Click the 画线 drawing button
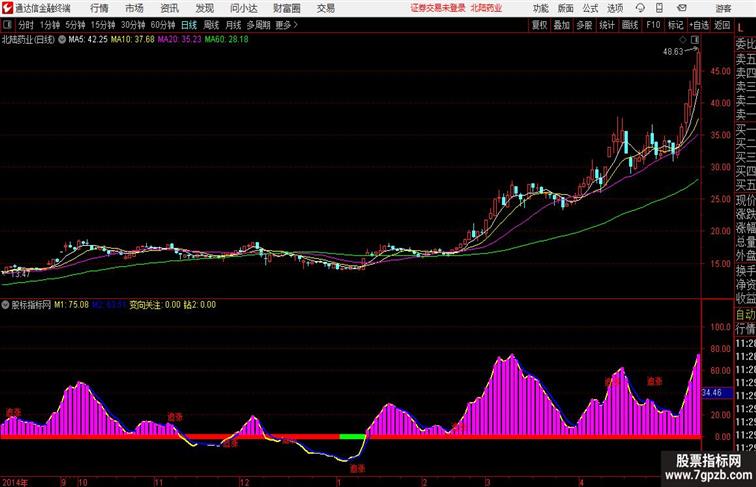 [630, 25]
